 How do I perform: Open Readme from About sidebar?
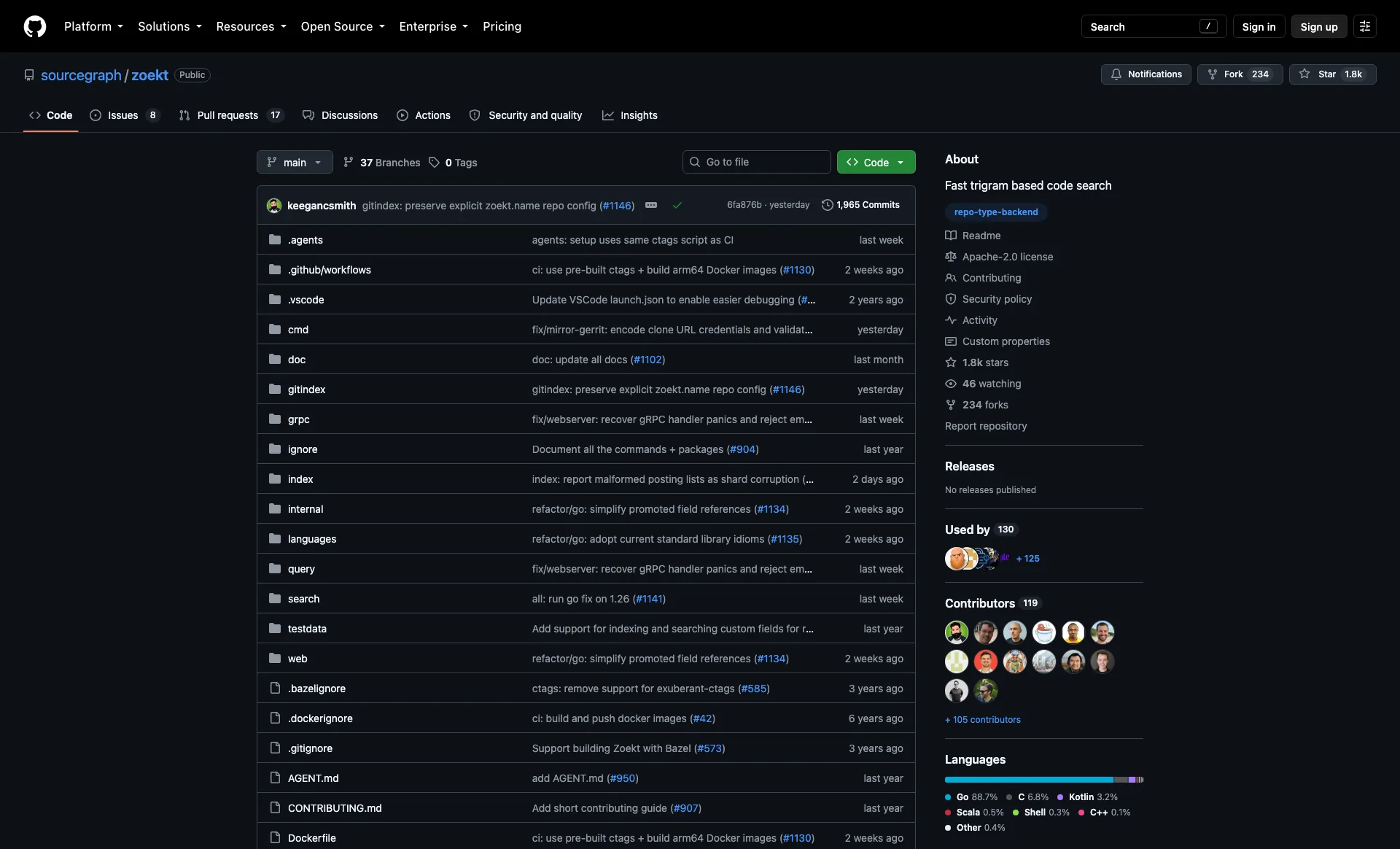(x=973, y=235)
